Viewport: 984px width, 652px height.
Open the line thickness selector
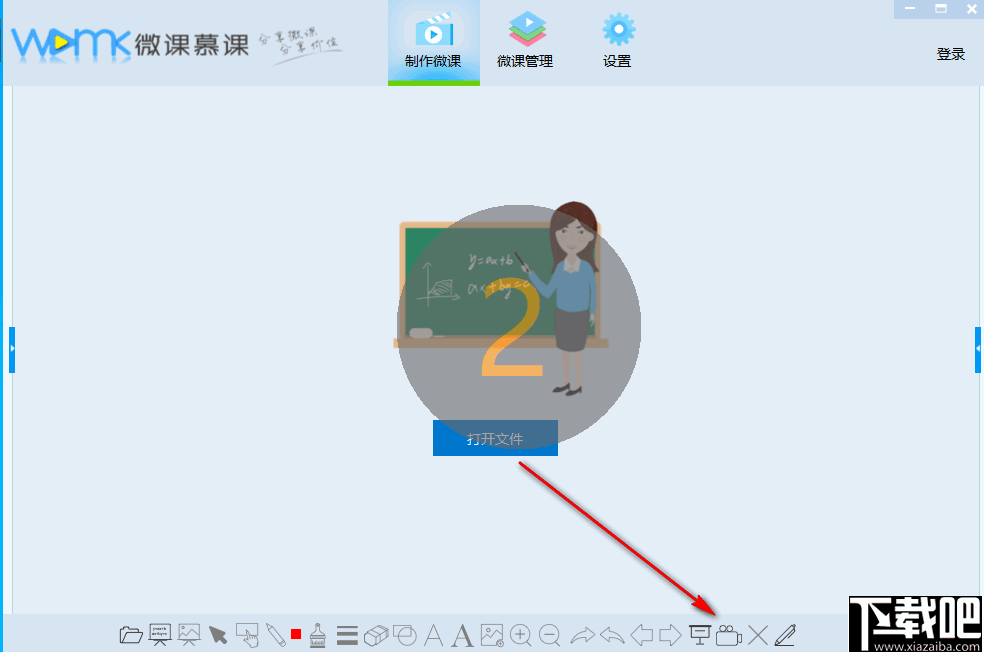click(x=346, y=635)
